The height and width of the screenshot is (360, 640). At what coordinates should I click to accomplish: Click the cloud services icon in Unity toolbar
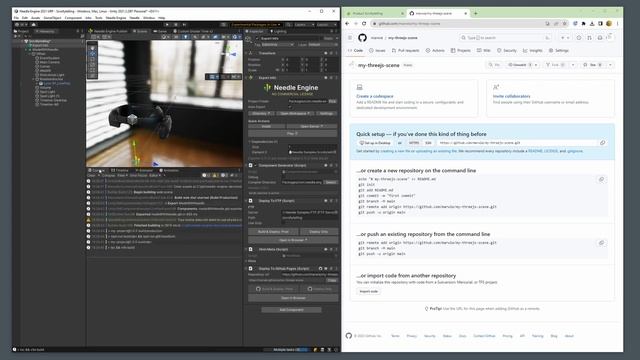pyautogui.click(x=33, y=24)
